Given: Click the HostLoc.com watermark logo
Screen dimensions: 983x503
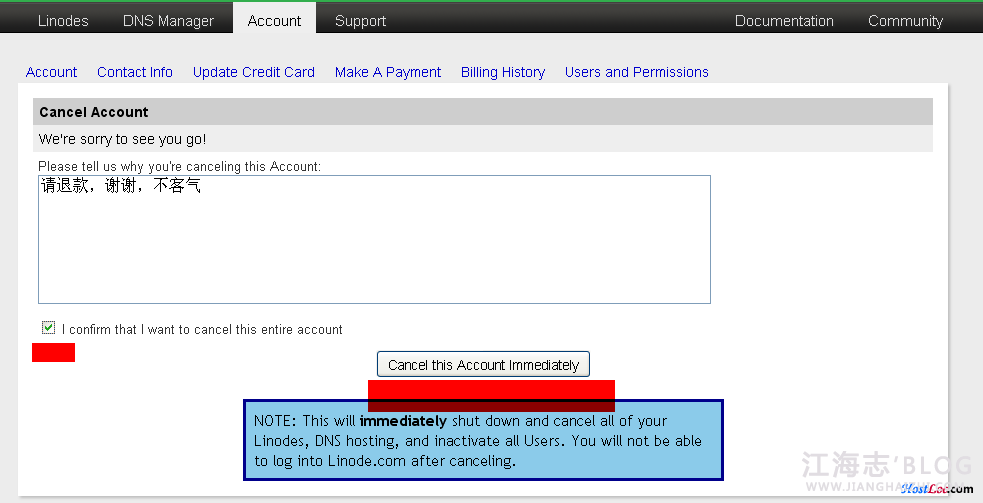Looking at the screenshot, I should click(935, 489).
